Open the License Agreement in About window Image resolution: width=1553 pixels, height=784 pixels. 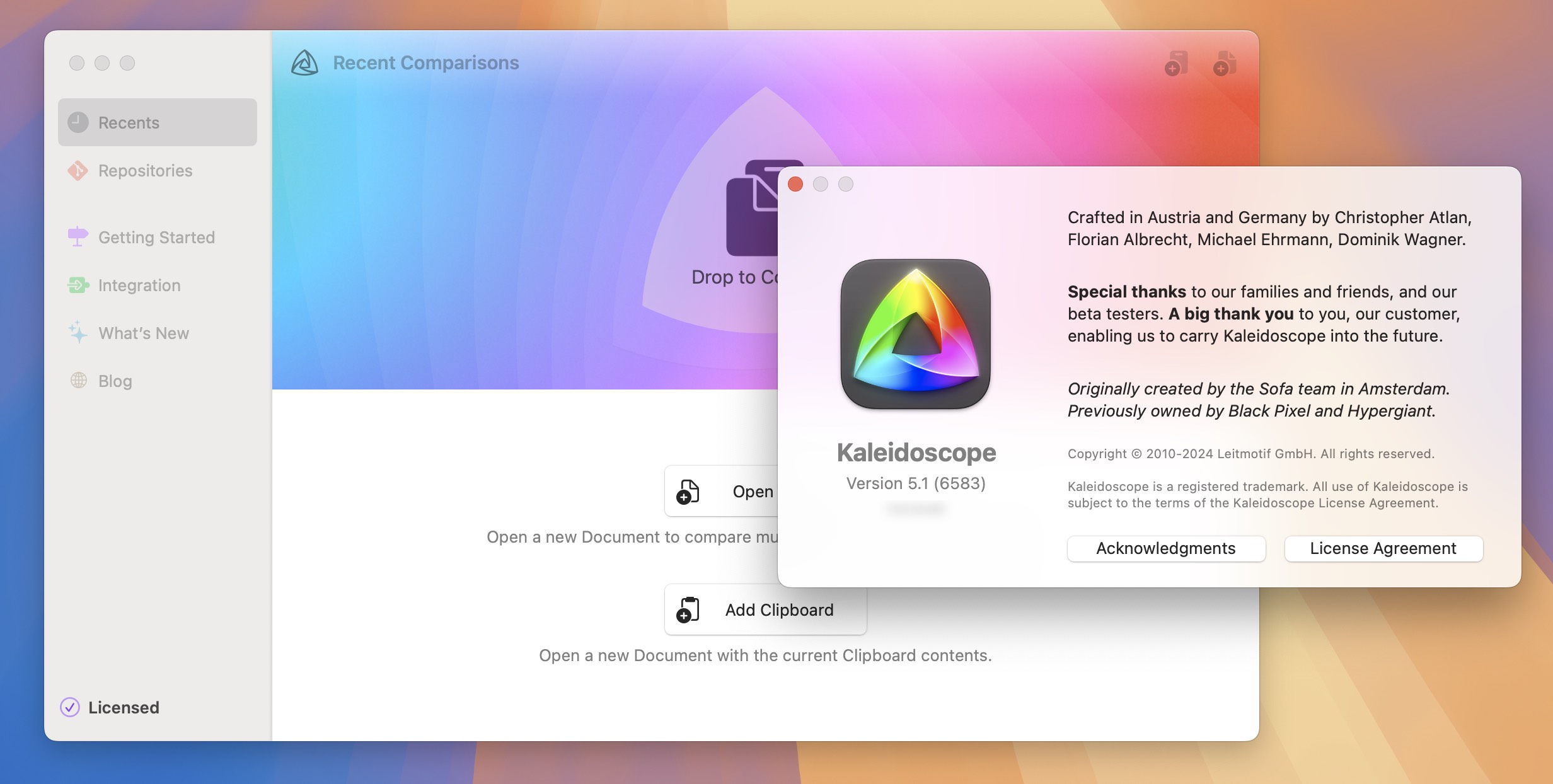pyautogui.click(x=1383, y=548)
